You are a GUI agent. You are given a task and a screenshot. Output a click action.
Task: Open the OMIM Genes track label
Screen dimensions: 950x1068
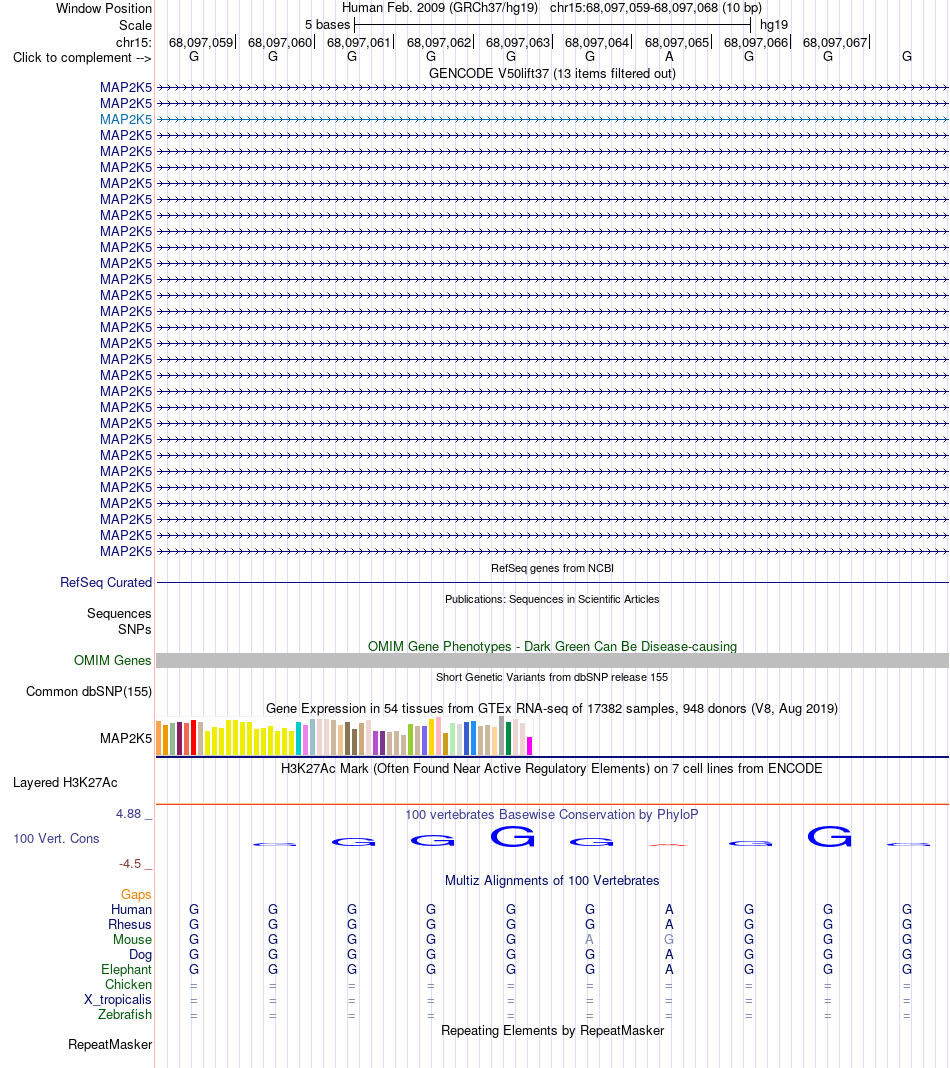pos(112,660)
